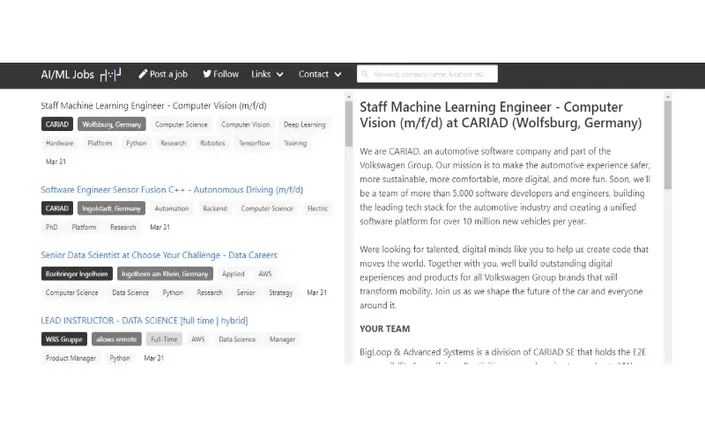Viewport: 705px width, 427px height.
Task: Click the allows remote tag
Action: (116, 339)
